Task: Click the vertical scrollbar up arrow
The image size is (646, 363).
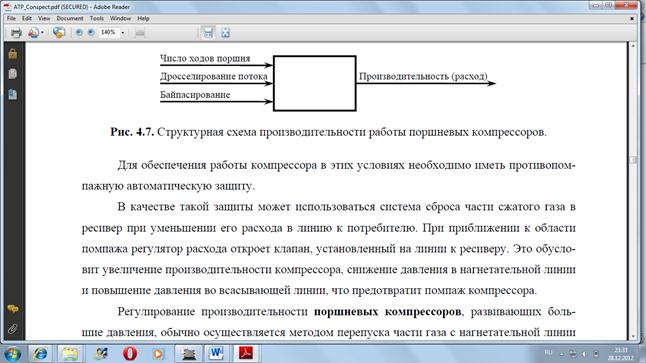Action: coord(634,45)
